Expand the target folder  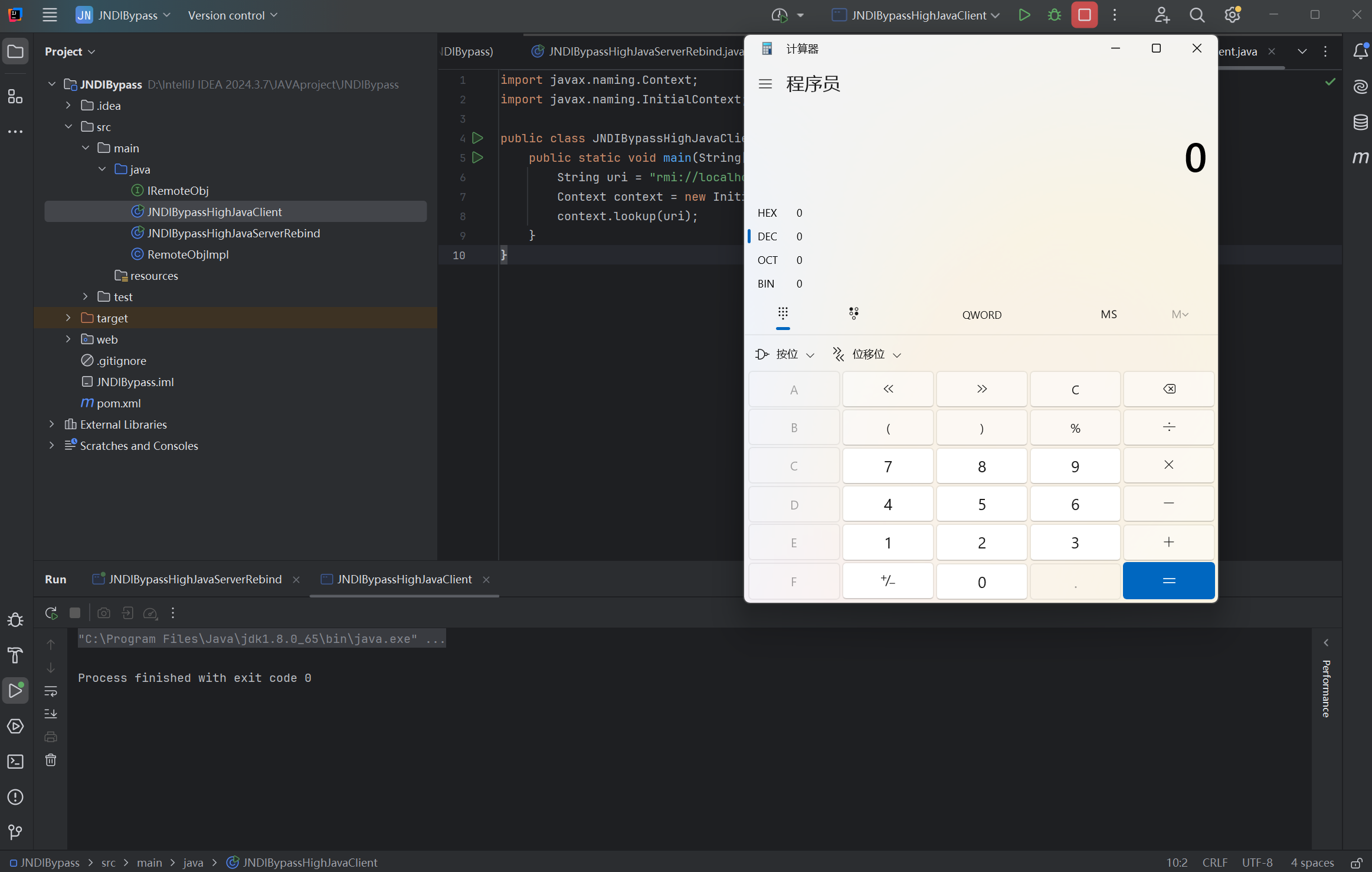[x=68, y=318]
